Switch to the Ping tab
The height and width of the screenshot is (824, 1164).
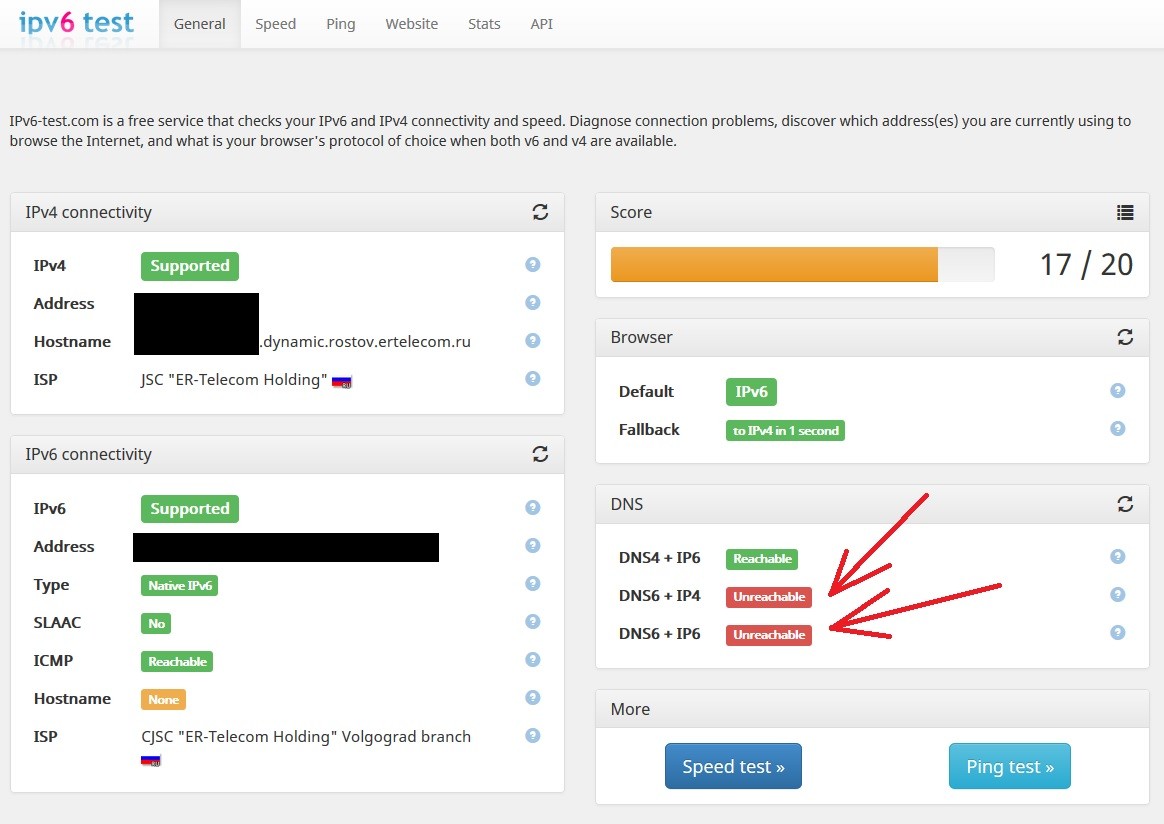341,24
